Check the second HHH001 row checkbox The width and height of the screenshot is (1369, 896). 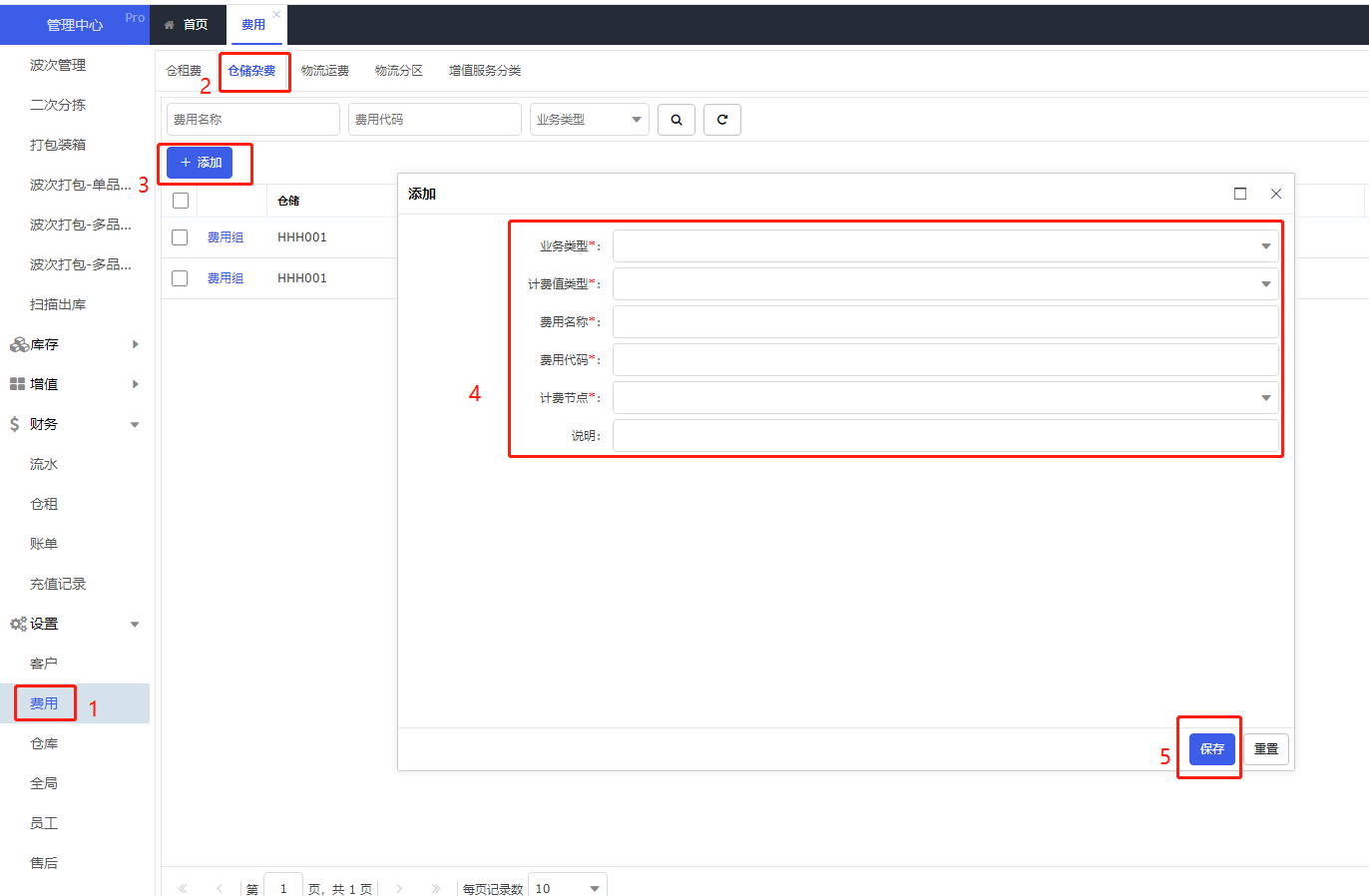[180, 278]
